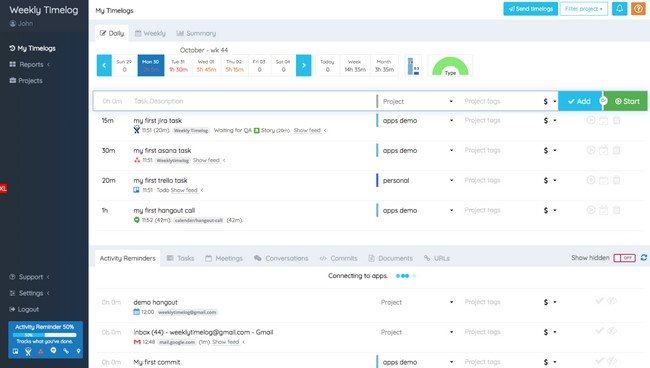The width and height of the screenshot is (650, 368).
Task: Open the notifications bell icon
Action: point(619,9)
